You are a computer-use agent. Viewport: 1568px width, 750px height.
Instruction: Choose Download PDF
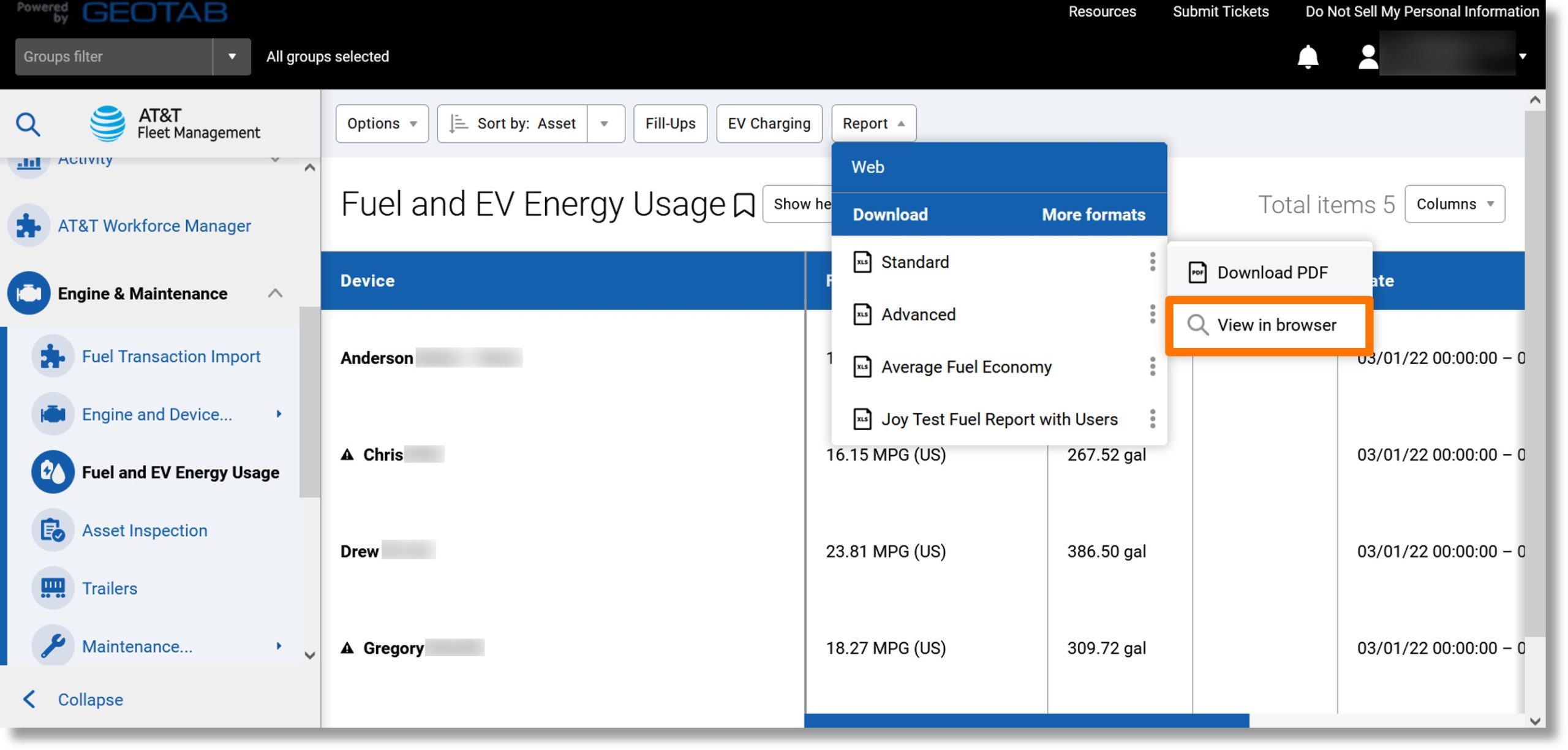click(1270, 273)
